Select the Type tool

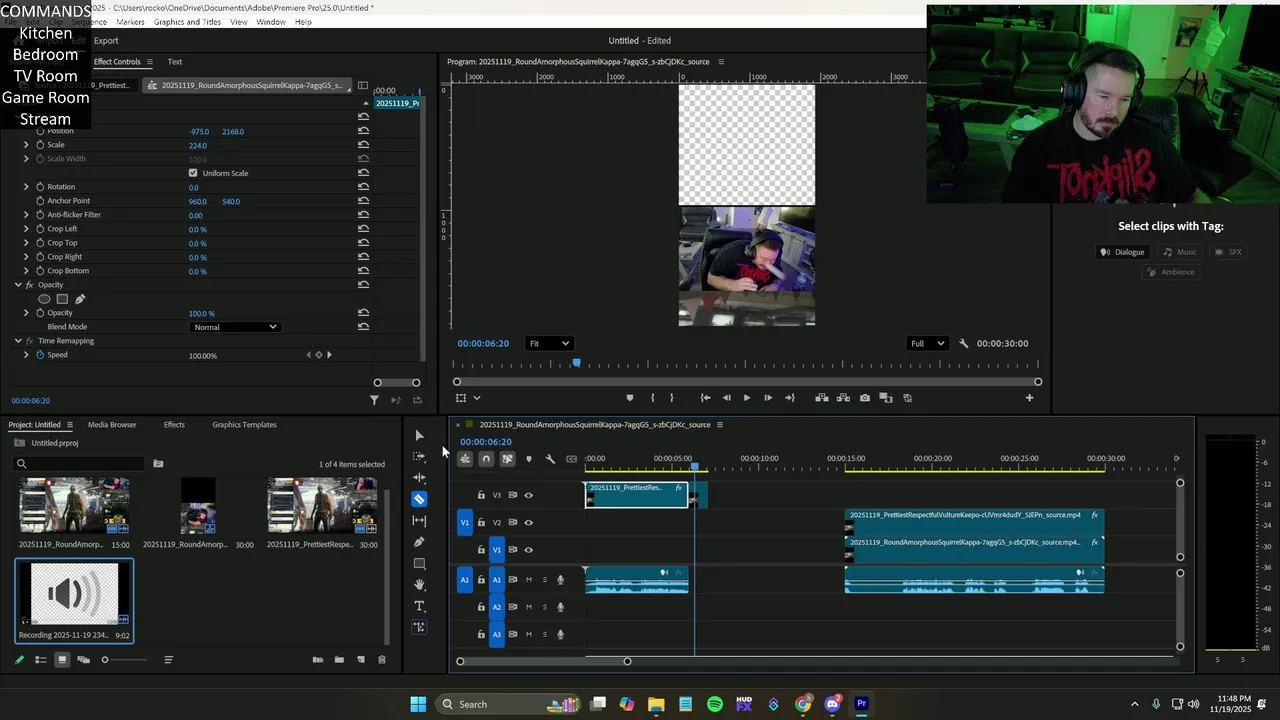pyautogui.click(x=419, y=606)
